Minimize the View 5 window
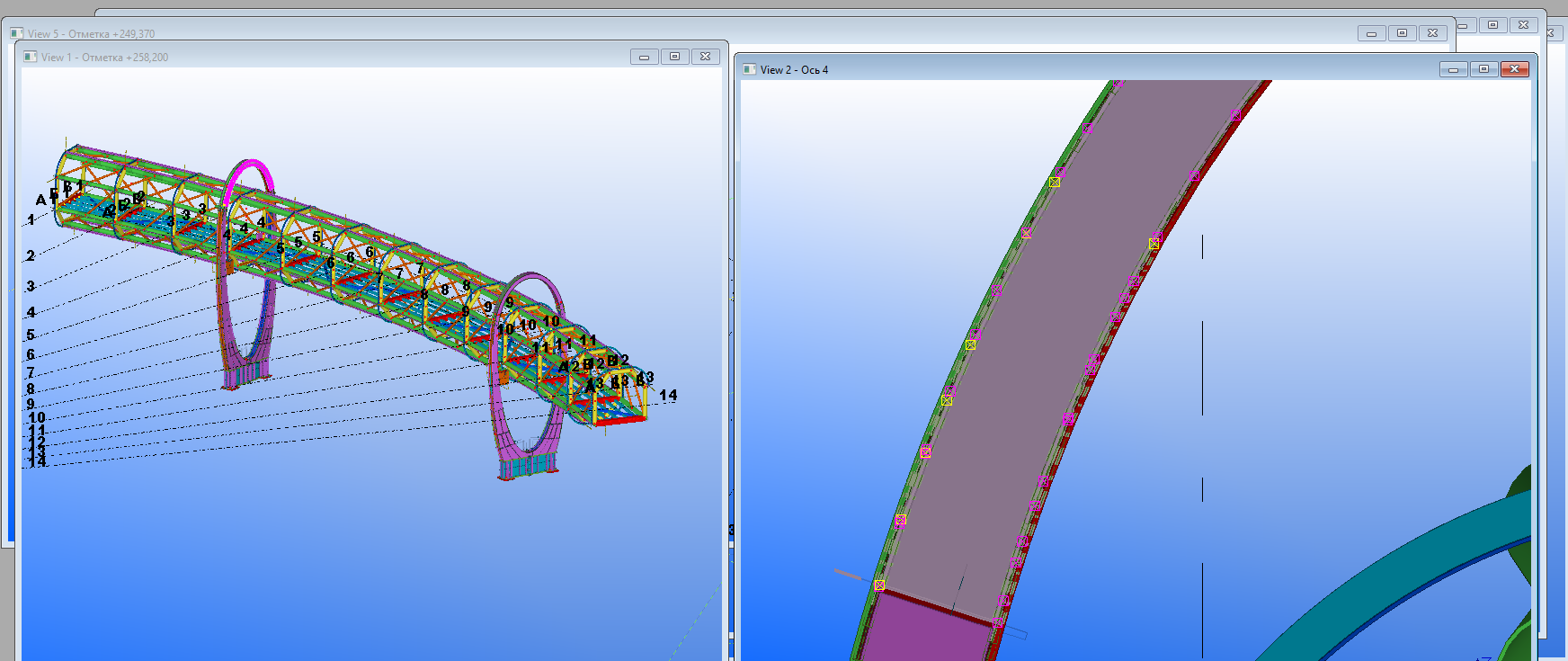The width and height of the screenshot is (1568, 661). pos(1371,33)
